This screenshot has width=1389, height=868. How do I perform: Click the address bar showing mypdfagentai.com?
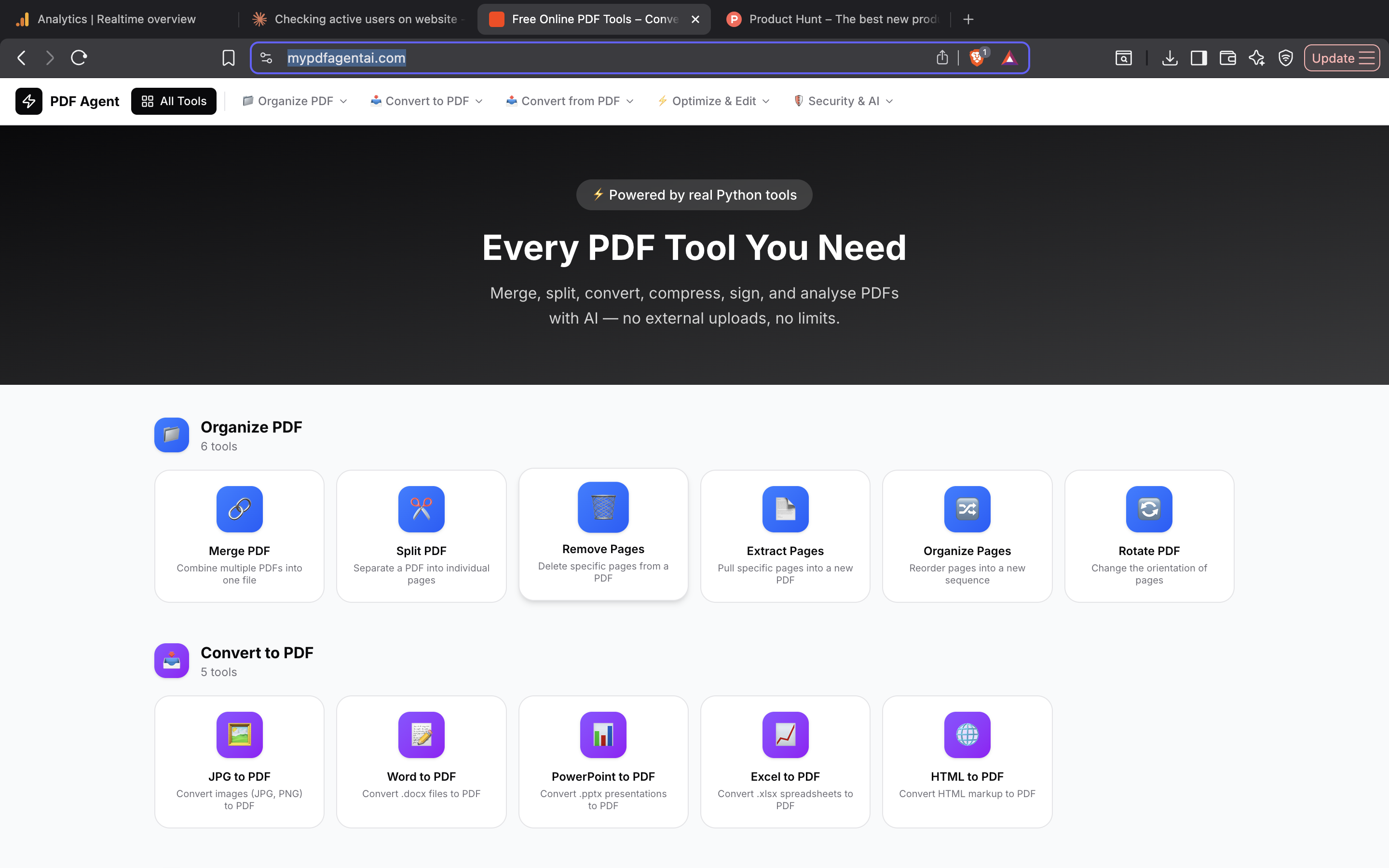[x=574, y=57]
